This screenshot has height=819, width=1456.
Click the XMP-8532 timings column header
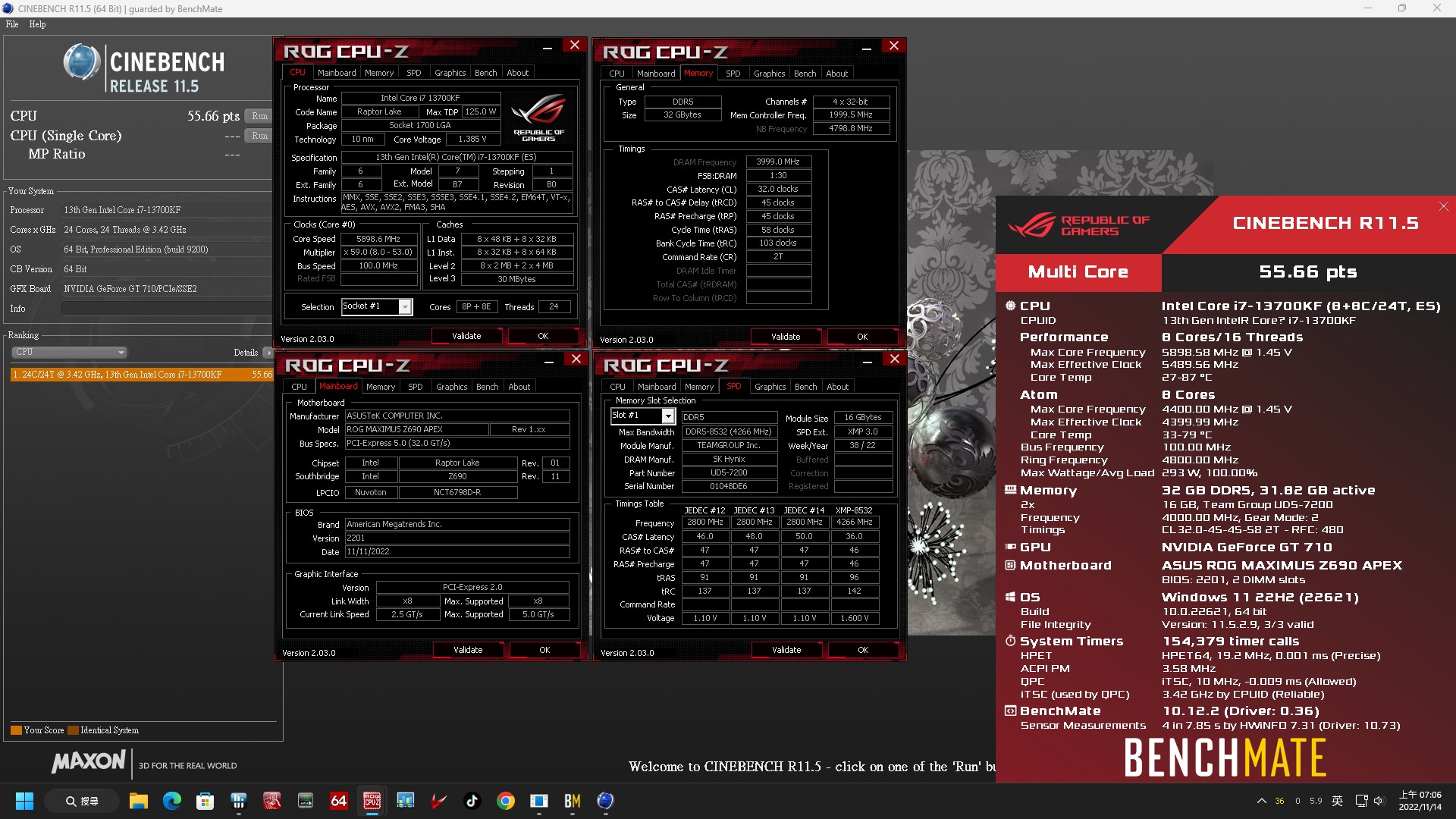[854, 510]
